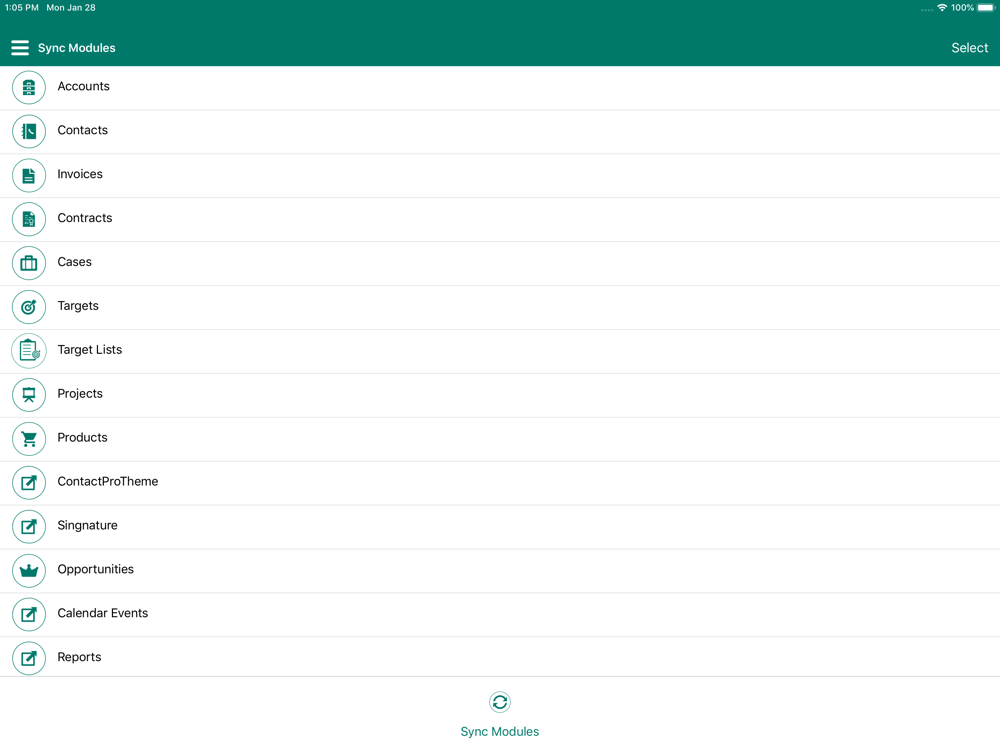The width and height of the screenshot is (1000, 750).
Task: Select the Contracts module text
Action: [85, 218]
